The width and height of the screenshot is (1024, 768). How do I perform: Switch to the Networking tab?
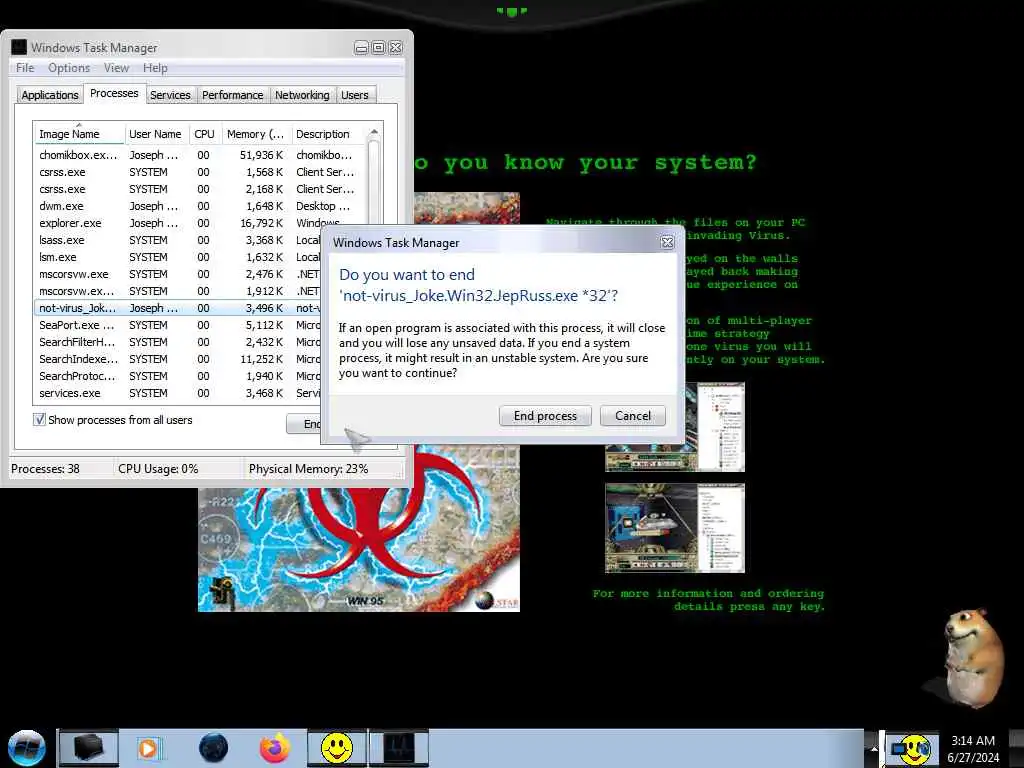(x=302, y=95)
